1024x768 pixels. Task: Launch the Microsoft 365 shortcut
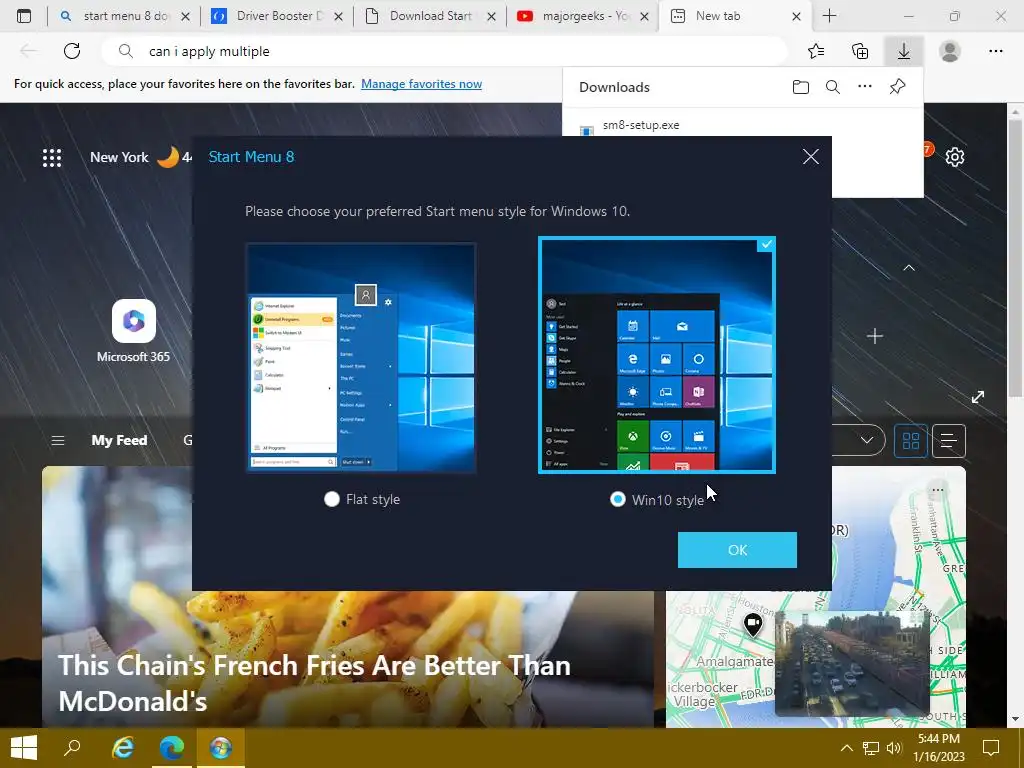pos(133,331)
